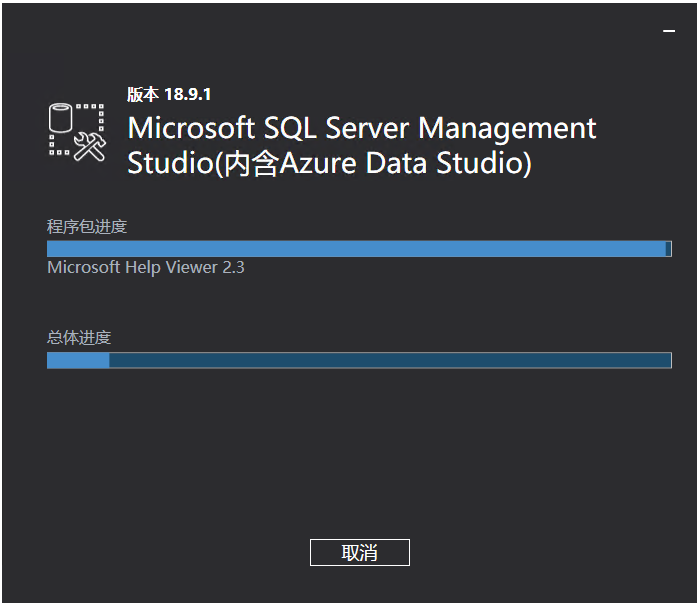Click the SQL Server Management Studio logo icon

coord(77,132)
